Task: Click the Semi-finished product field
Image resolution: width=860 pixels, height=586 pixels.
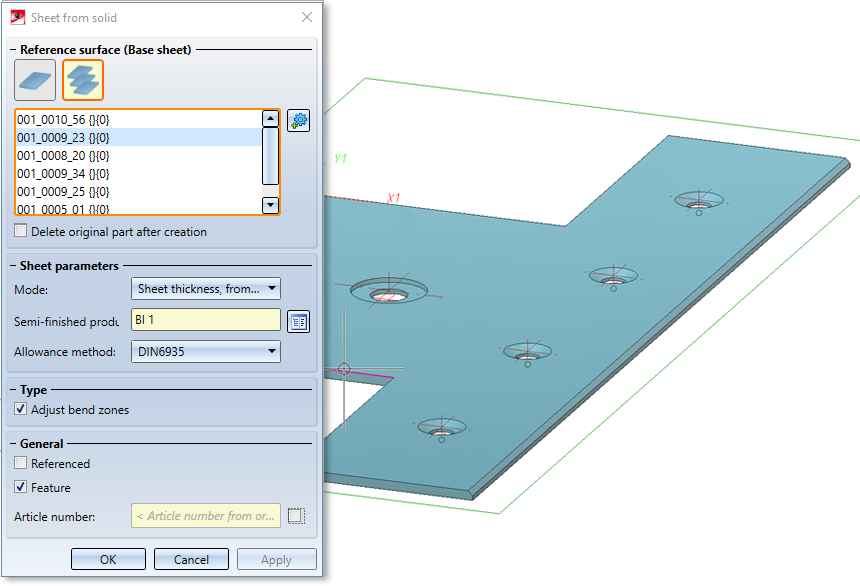Action: [x=206, y=320]
